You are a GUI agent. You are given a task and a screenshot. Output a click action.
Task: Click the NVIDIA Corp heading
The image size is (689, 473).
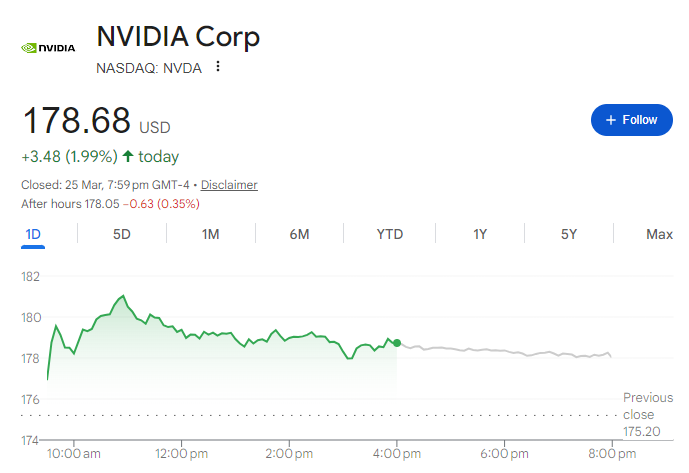point(178,37)
